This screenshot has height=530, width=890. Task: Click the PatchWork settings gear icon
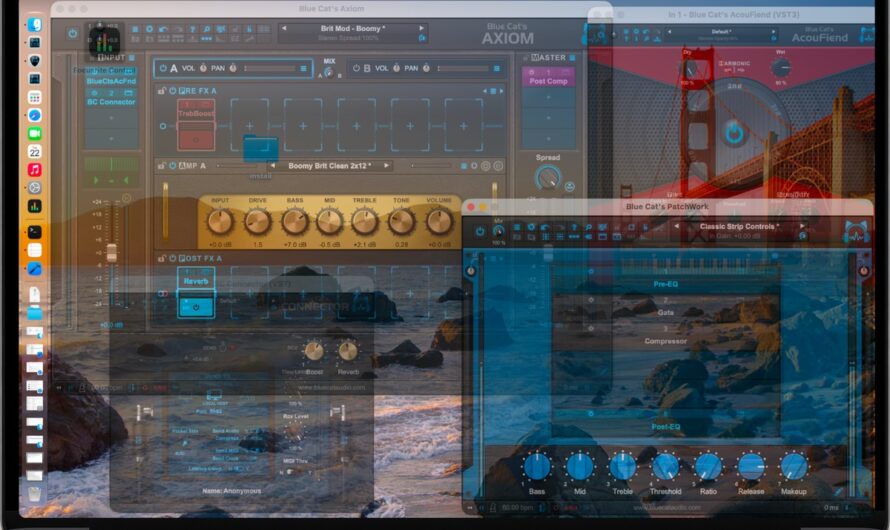[531, 227]
